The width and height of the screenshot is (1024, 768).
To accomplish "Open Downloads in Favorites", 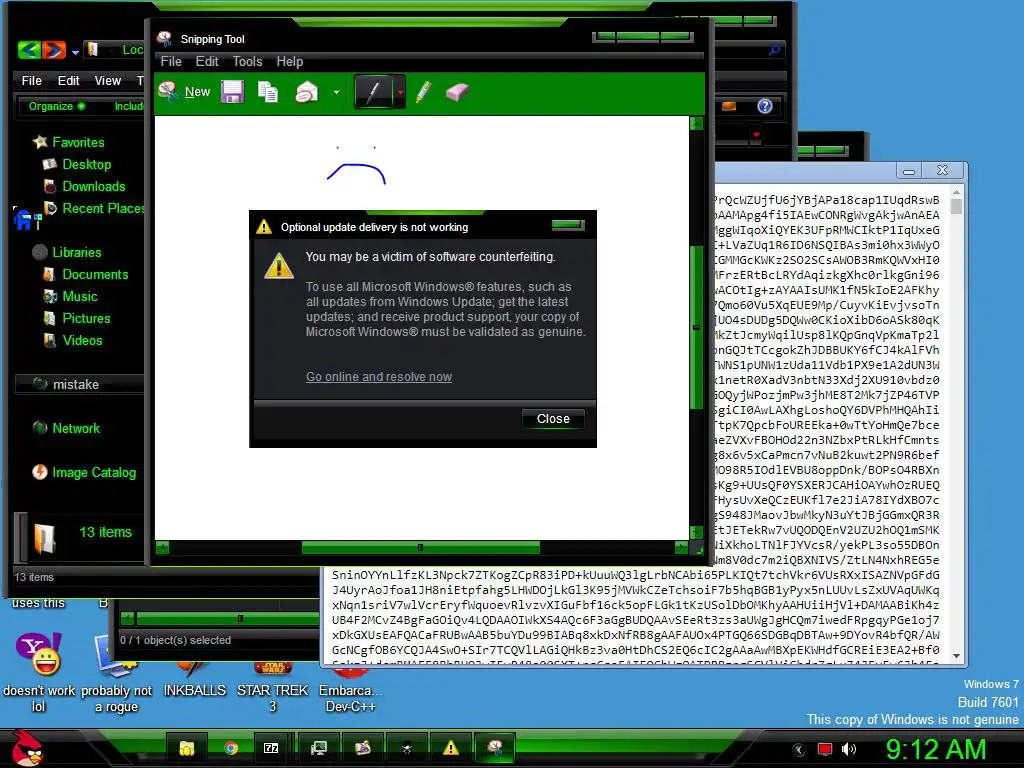I will [84, 187].
